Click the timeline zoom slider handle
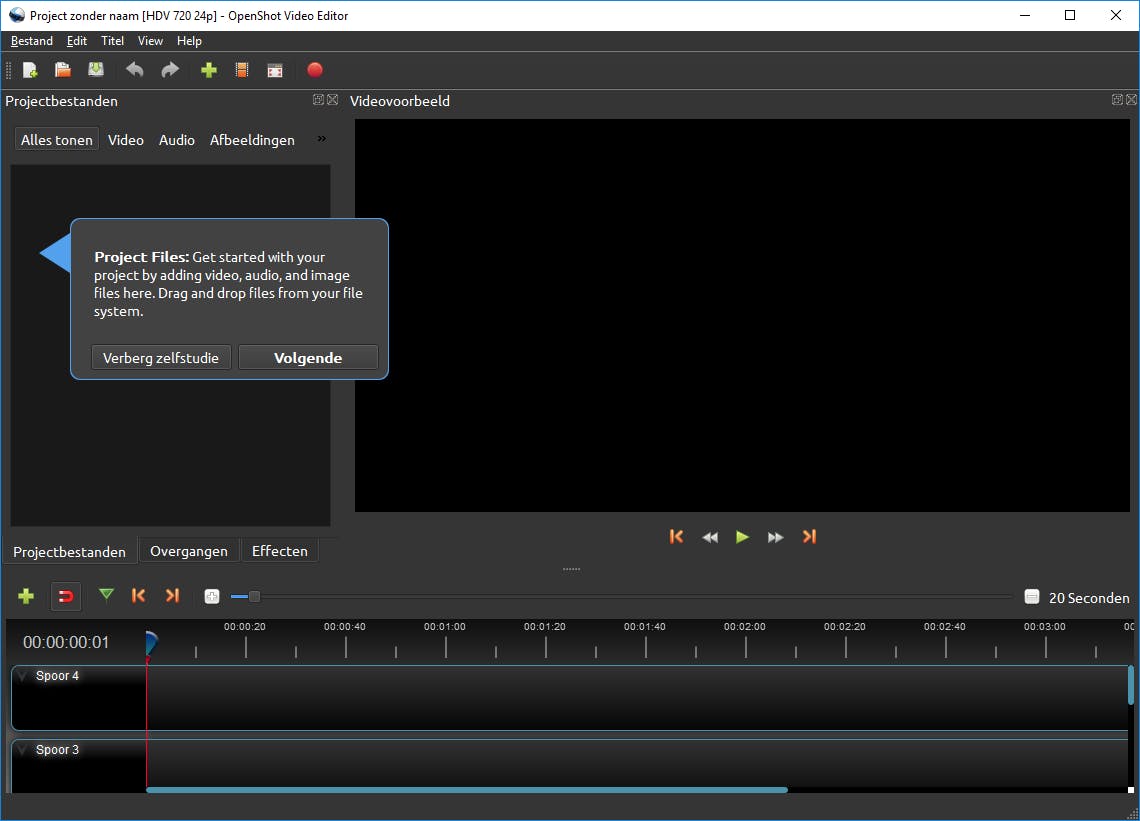 [x=254, y=597]
